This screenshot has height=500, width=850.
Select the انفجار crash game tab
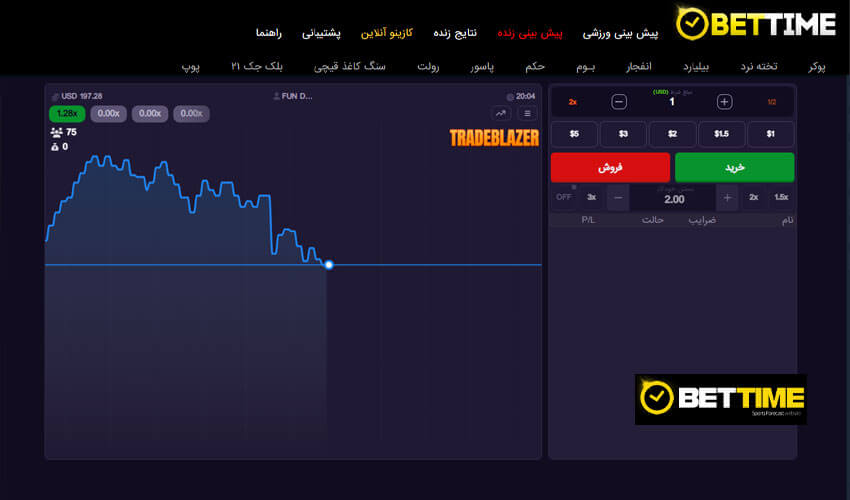639,66
